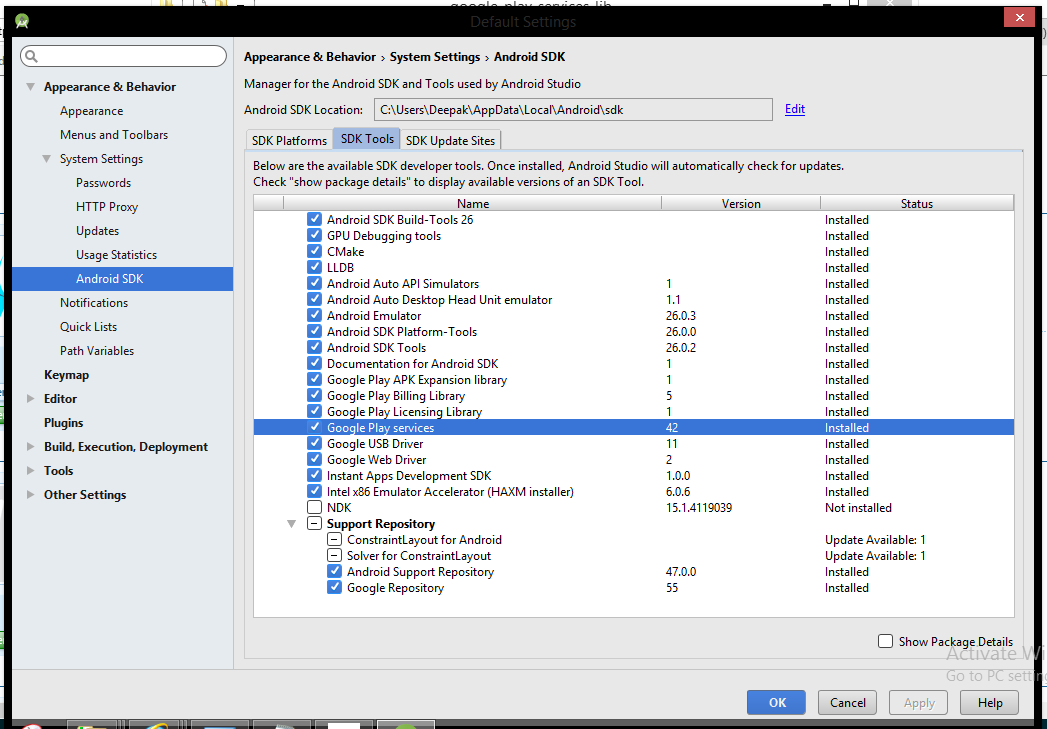Click the OK button

(x=777, y=702)
